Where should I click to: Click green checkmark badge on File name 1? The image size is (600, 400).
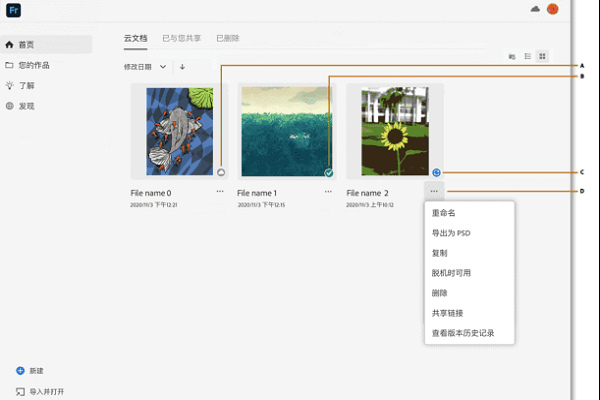pyautogui.click(x=329, y=172)
